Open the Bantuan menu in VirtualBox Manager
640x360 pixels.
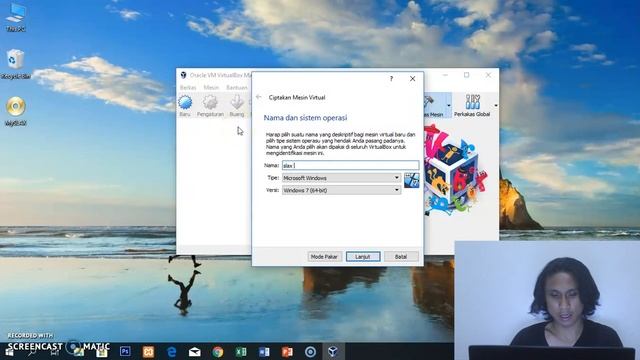(x=237, y=87)
